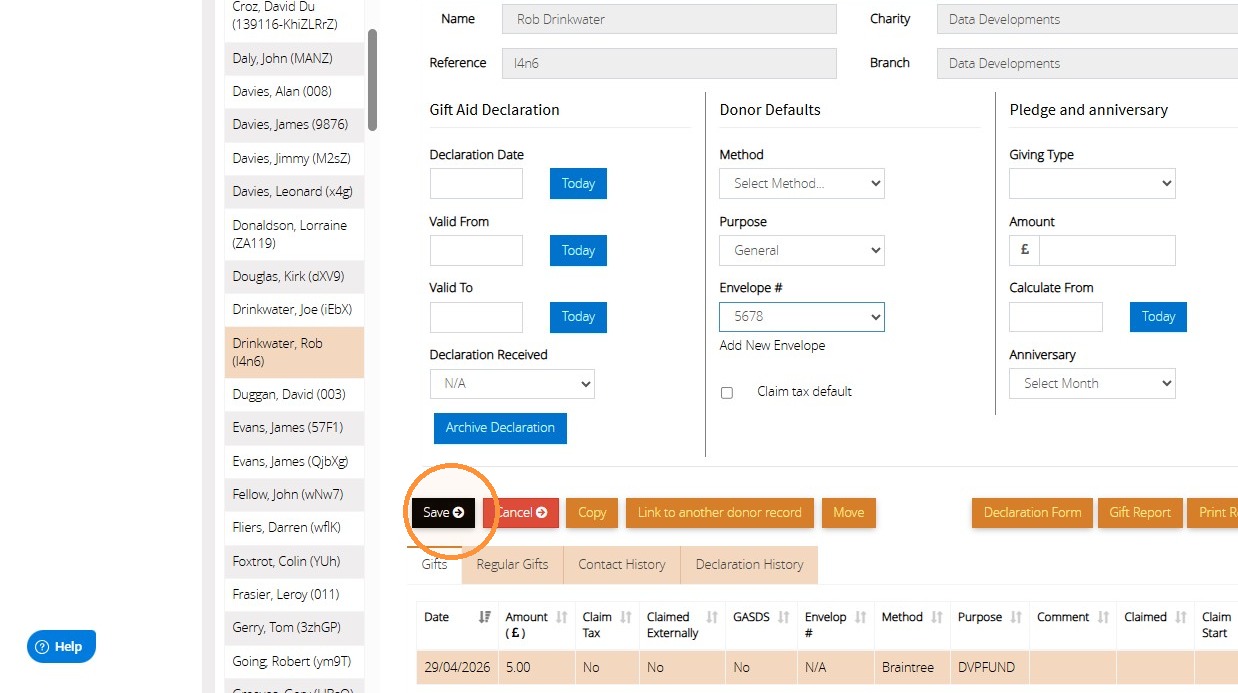Click the Cancel button

click(521, 512)
